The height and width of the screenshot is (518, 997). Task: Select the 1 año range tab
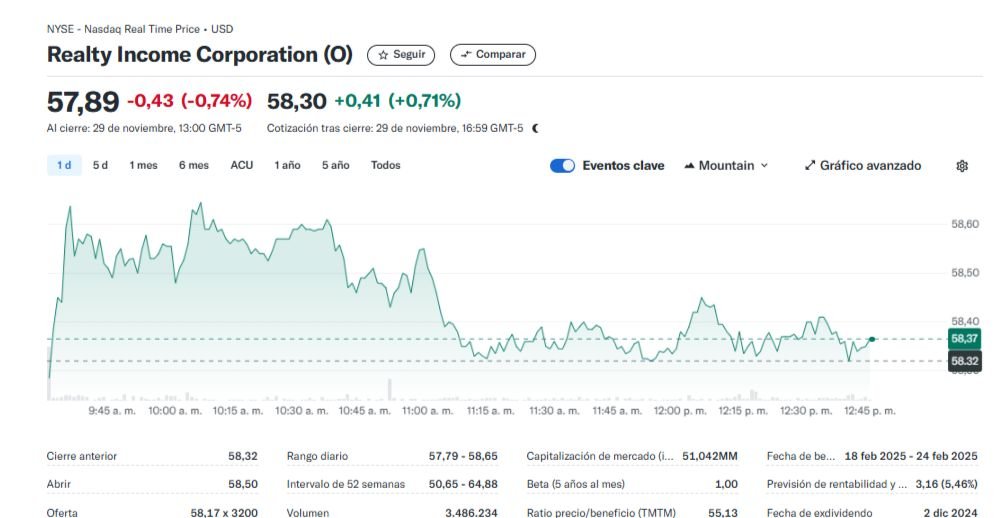click(x=287, y=165)
